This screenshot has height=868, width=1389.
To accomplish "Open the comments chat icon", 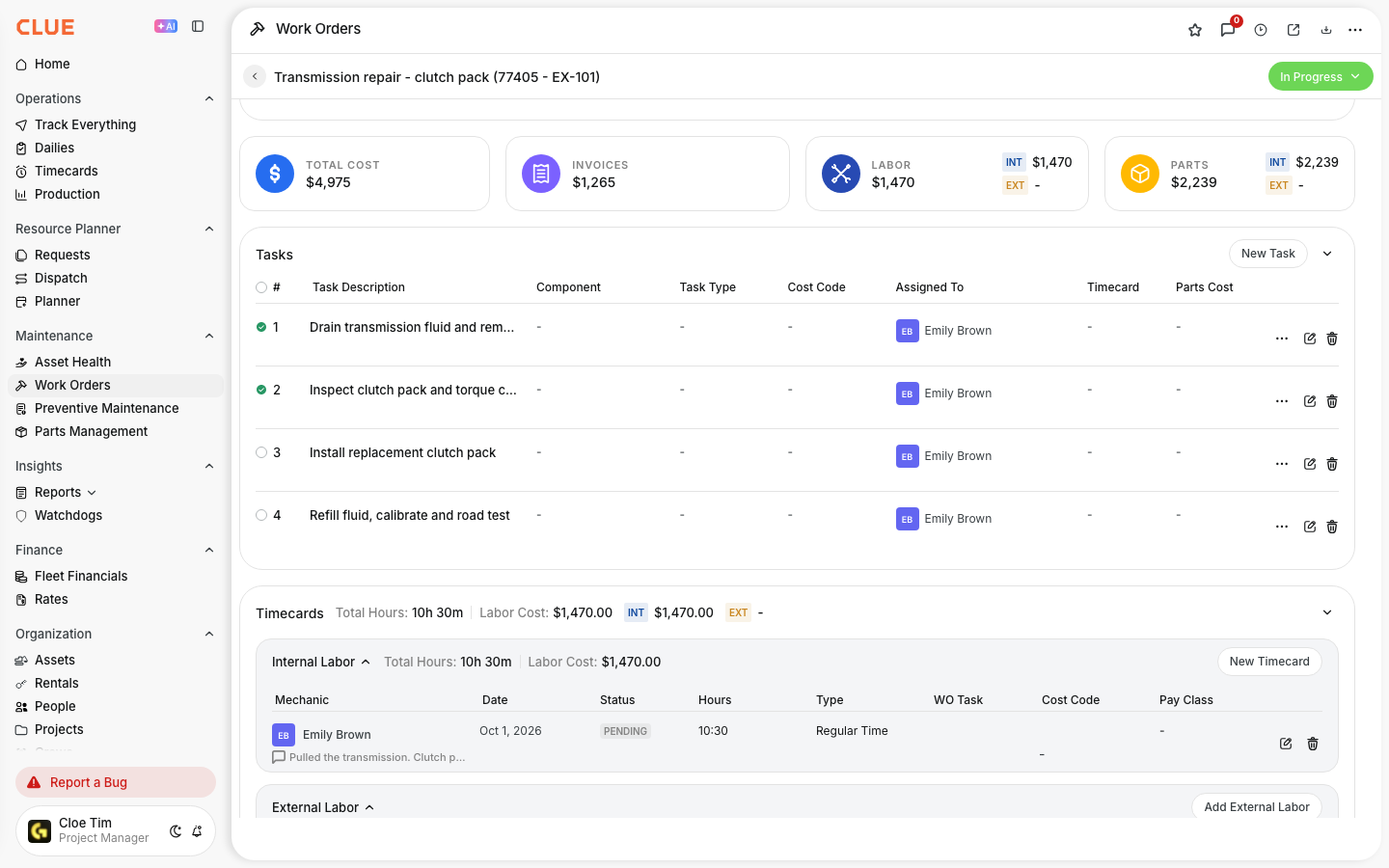I will pyautogui.click(x=1228, y=30).
